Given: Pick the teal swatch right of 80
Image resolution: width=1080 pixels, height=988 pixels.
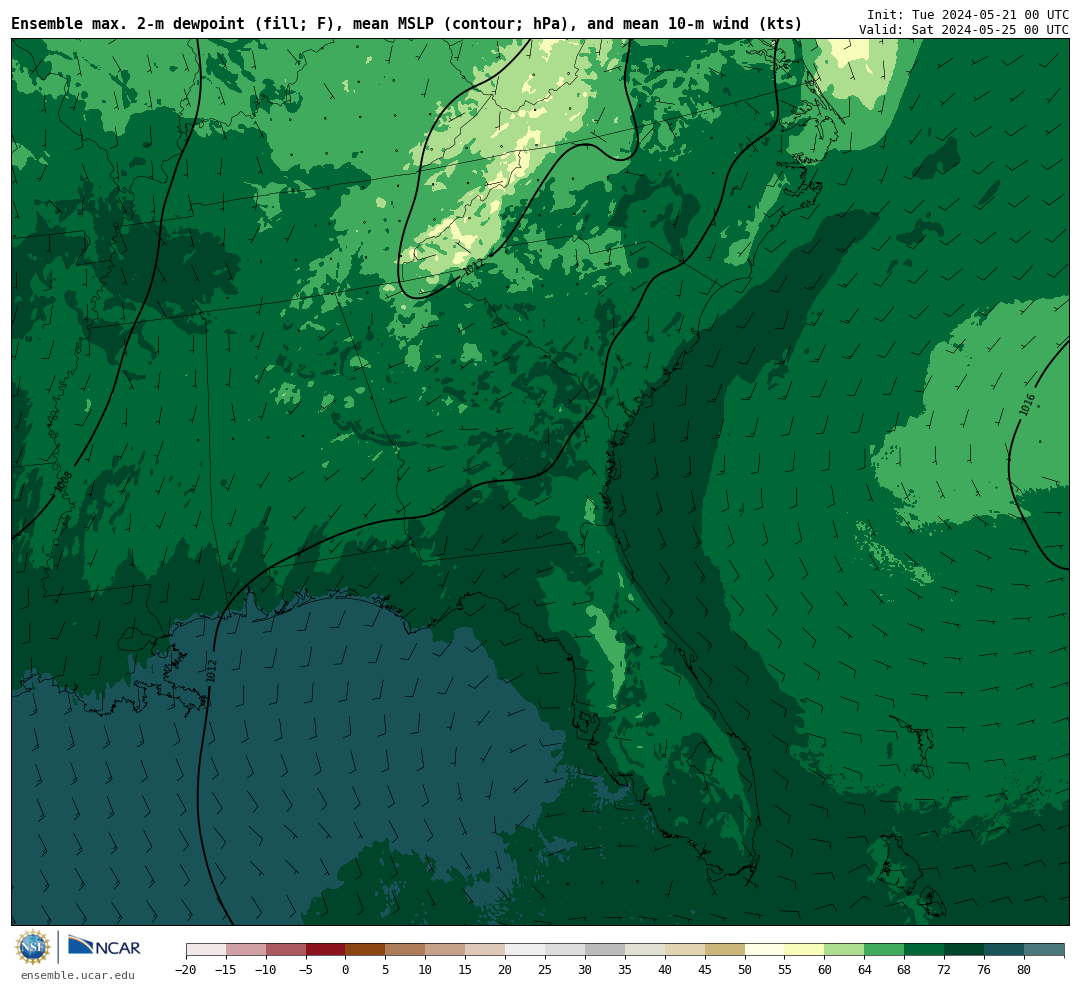Looking at the screenshot, I should 1044,950.
